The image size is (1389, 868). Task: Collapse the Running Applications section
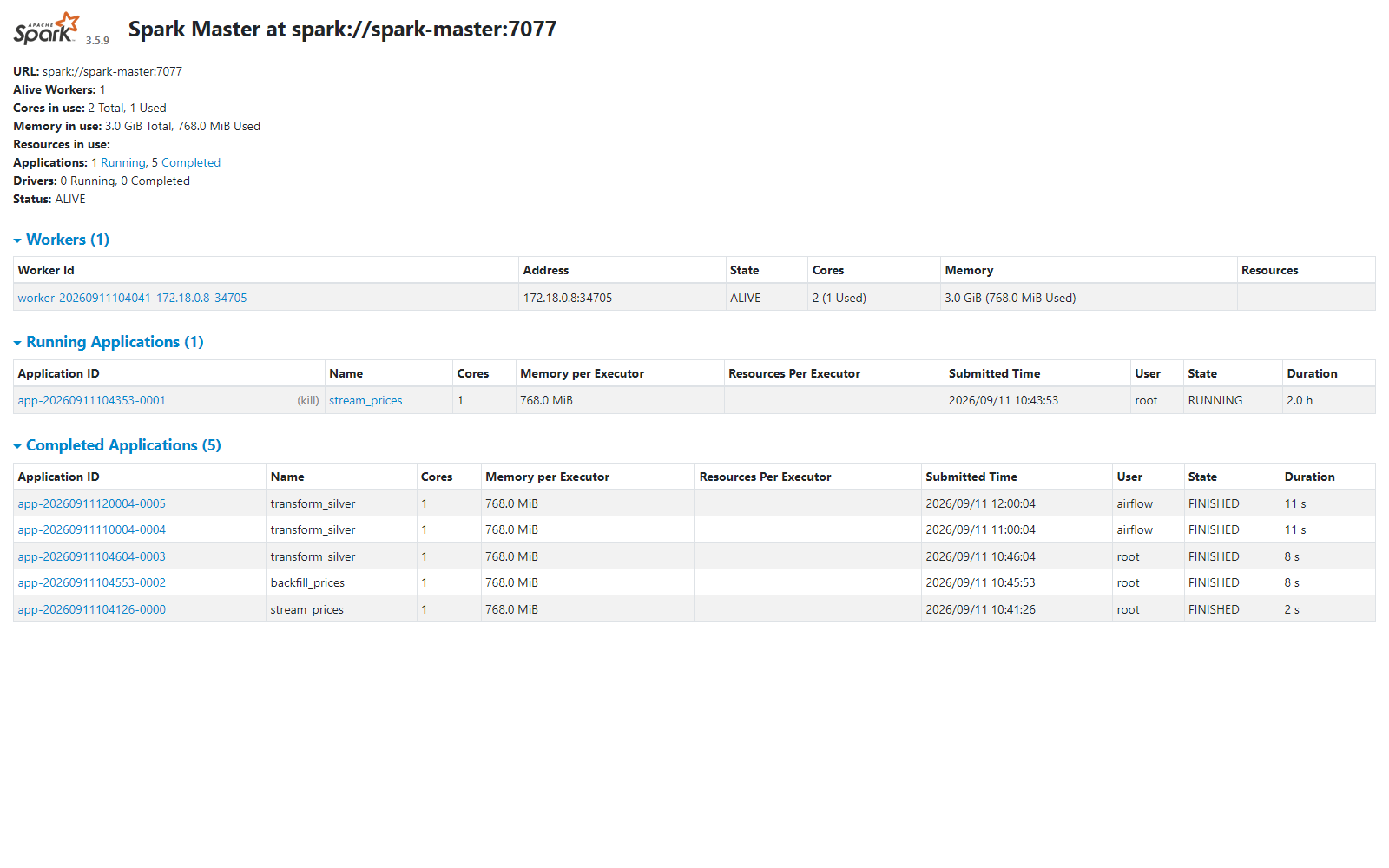tap(109, 342)
